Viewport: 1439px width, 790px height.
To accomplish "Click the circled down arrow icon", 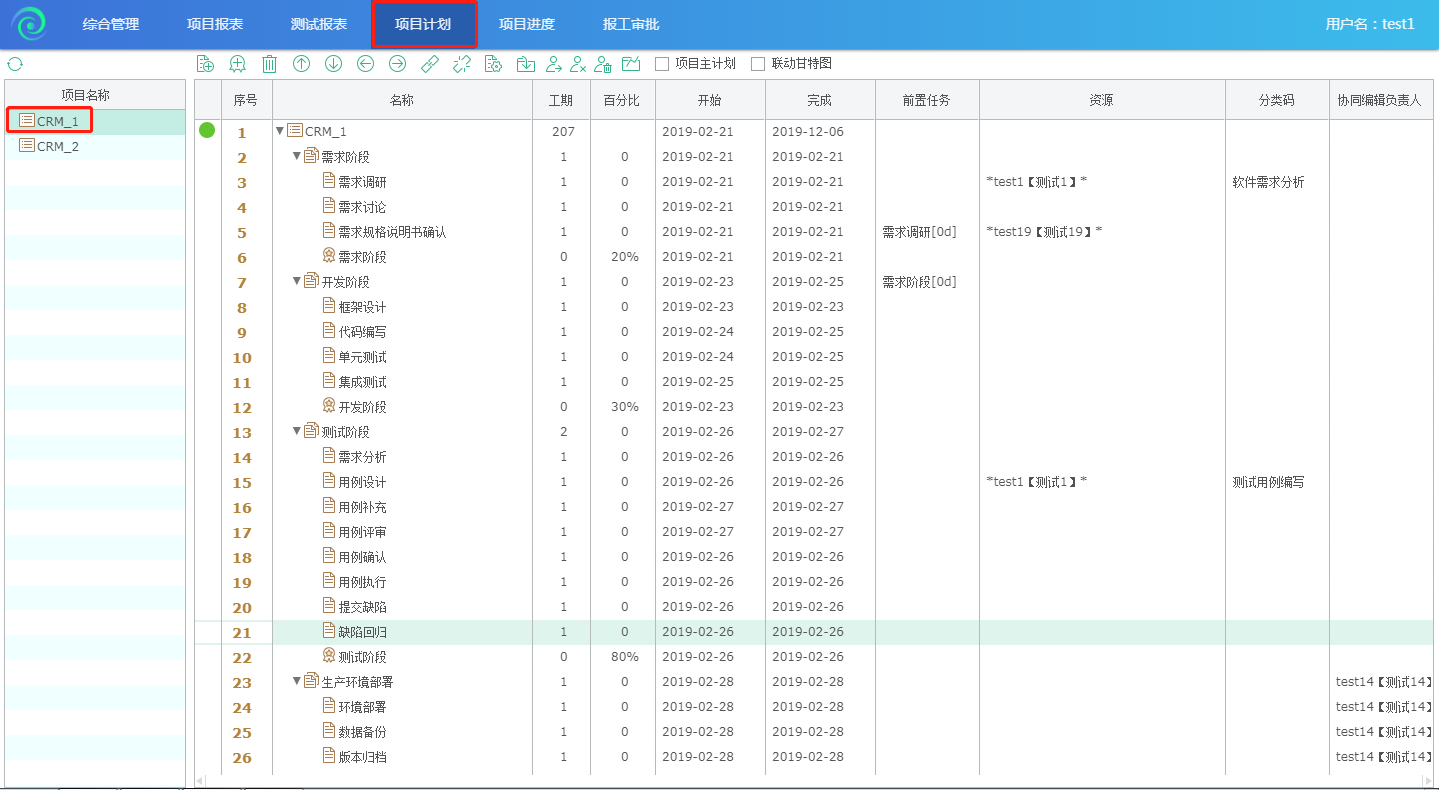I will click(x=333, y=64).
